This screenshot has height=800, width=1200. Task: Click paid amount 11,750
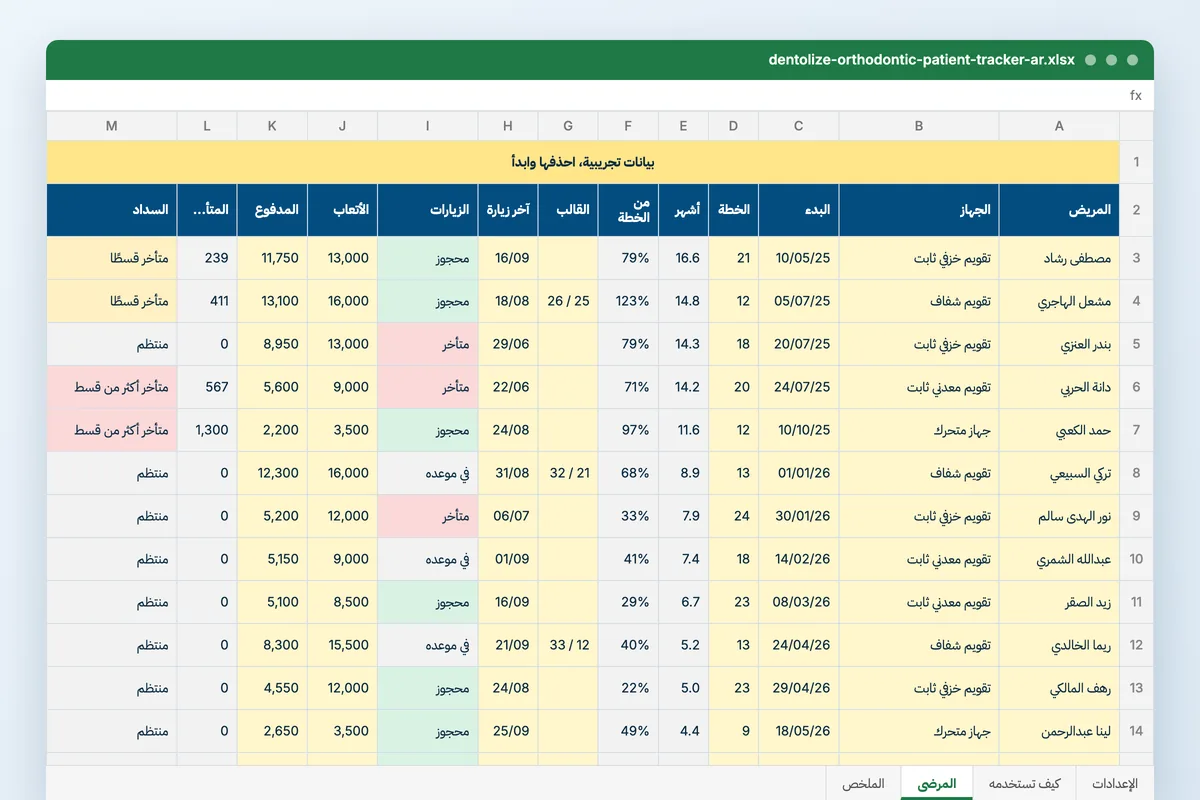[272, 258]
